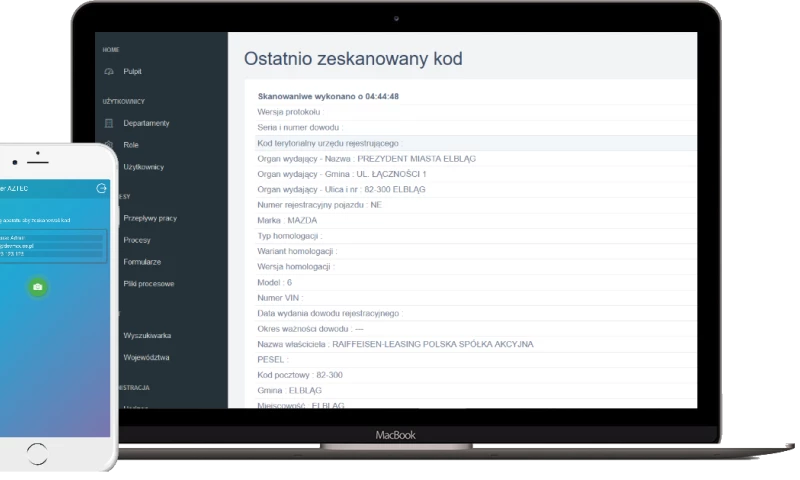Click the HOME section header in sidebar
Image resolution: width=800 pixels, height=480 pixels.
point(111,50)
